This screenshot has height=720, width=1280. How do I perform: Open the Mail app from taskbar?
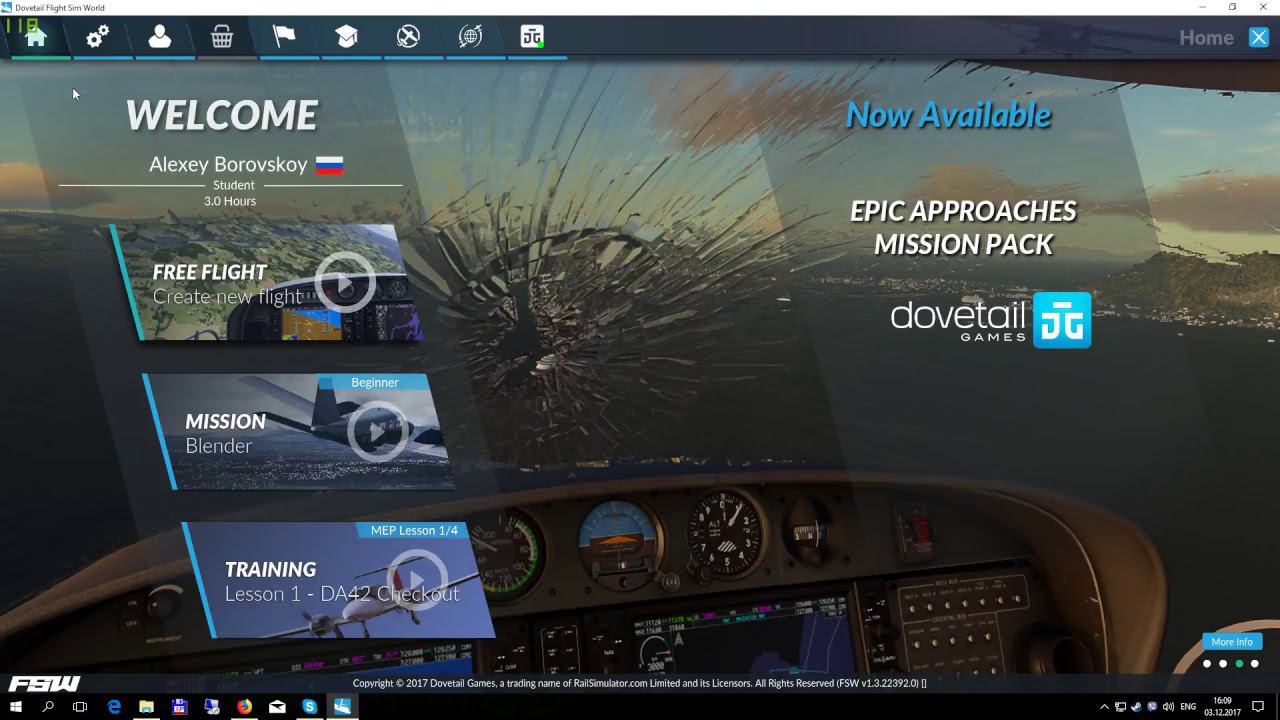(x=277, y=707)
